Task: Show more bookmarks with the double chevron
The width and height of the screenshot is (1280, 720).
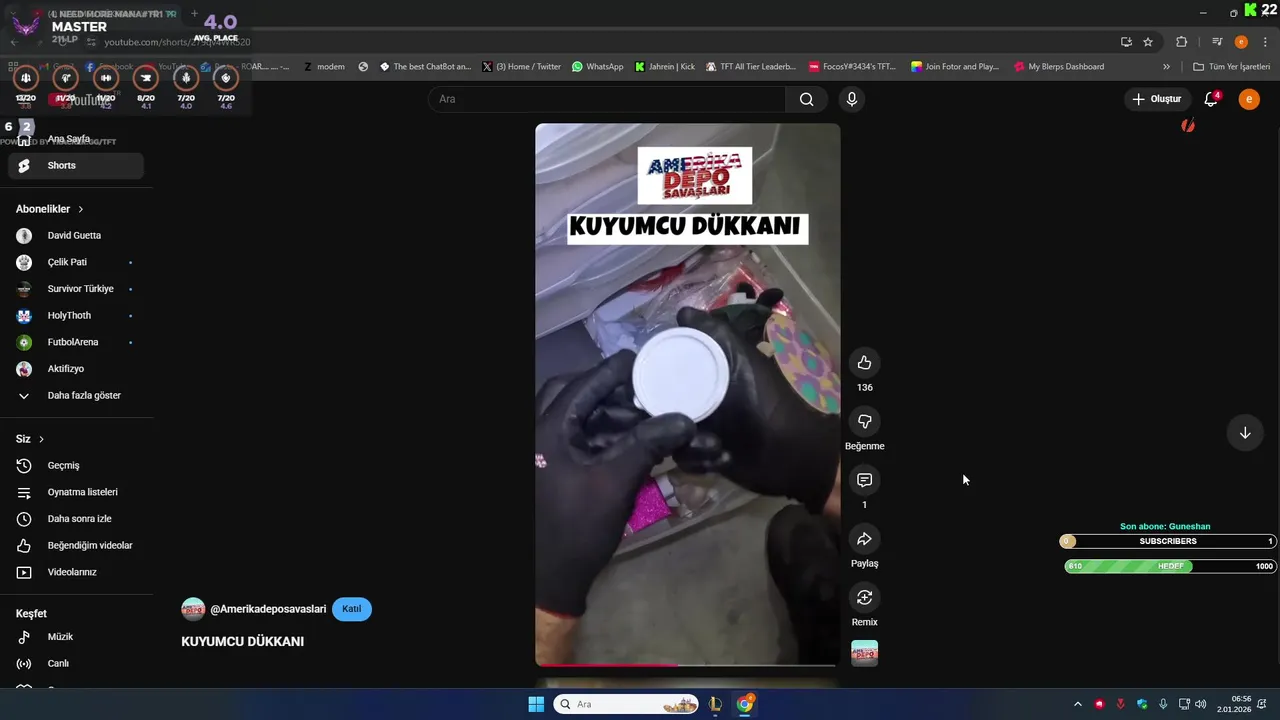Action: [x=1166, y=67]
